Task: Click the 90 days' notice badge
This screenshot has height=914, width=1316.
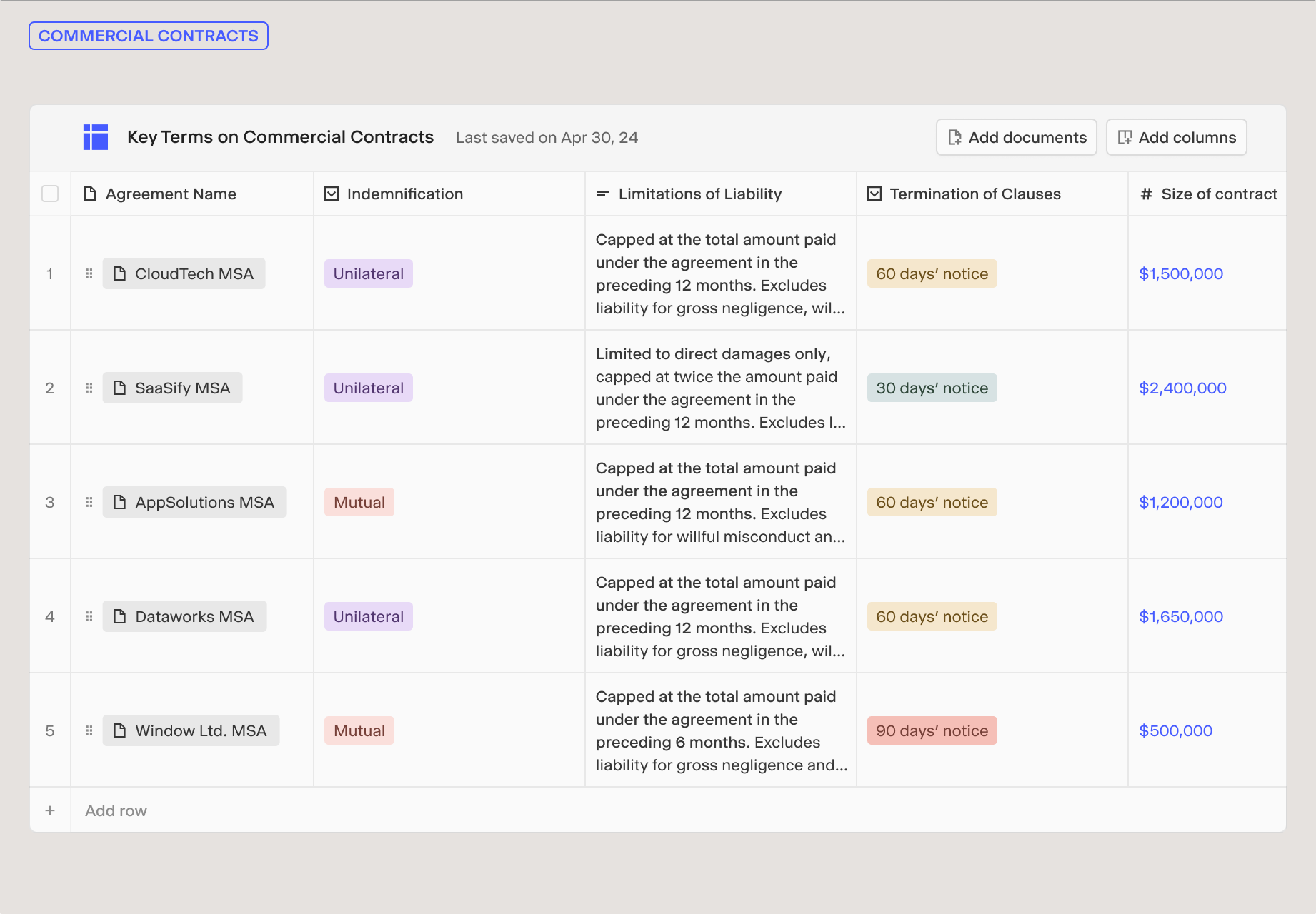Action: (931, 730)
